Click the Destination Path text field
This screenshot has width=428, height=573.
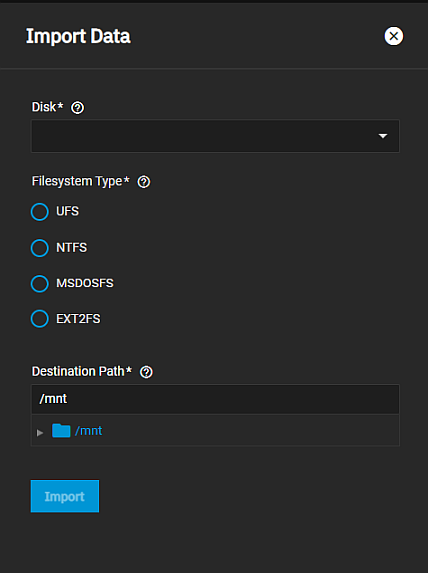click(x=215, y=399)
